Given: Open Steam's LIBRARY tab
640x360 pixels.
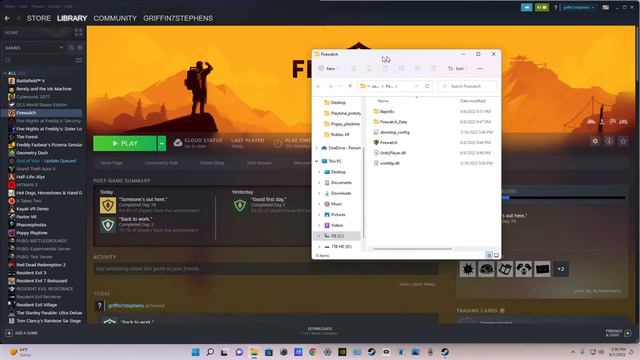Looking at the screenshot, I should pyautogui.click(x=72, y=18).
